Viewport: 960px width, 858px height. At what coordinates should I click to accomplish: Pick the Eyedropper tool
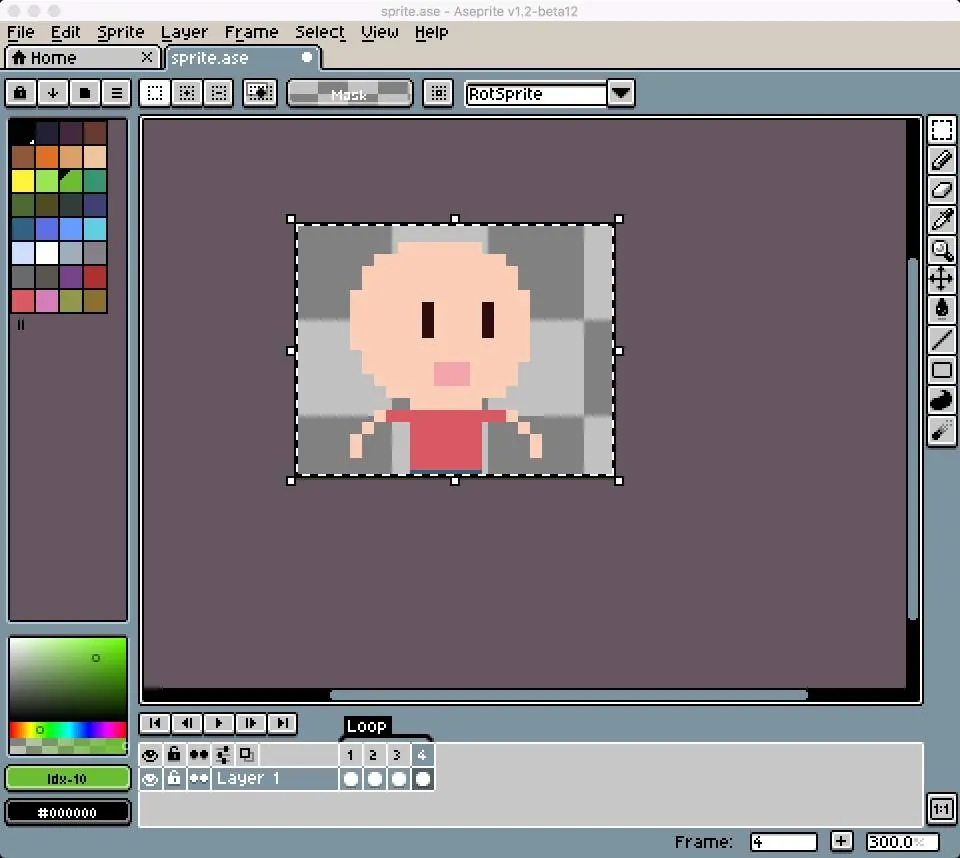(942, 219)
